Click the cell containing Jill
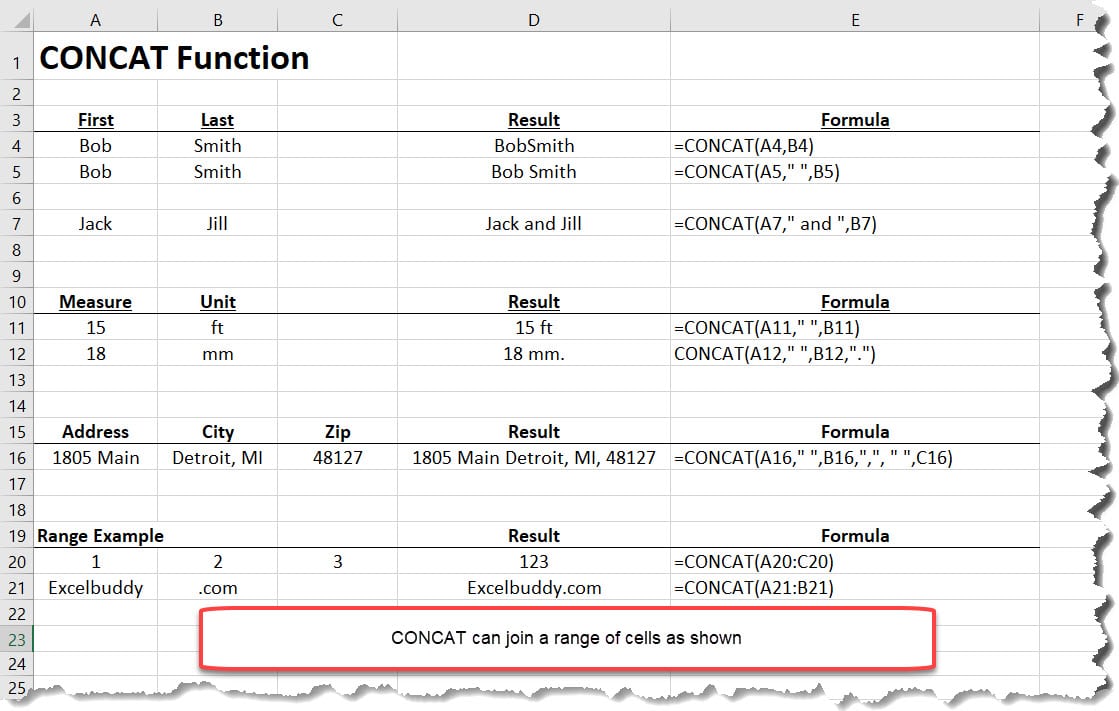 tap(217, 223)
